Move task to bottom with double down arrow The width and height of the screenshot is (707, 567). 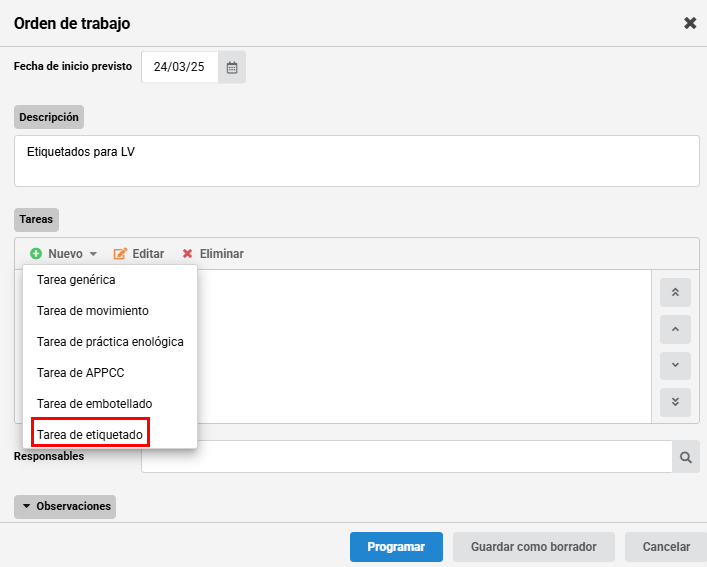click(675, 402)
